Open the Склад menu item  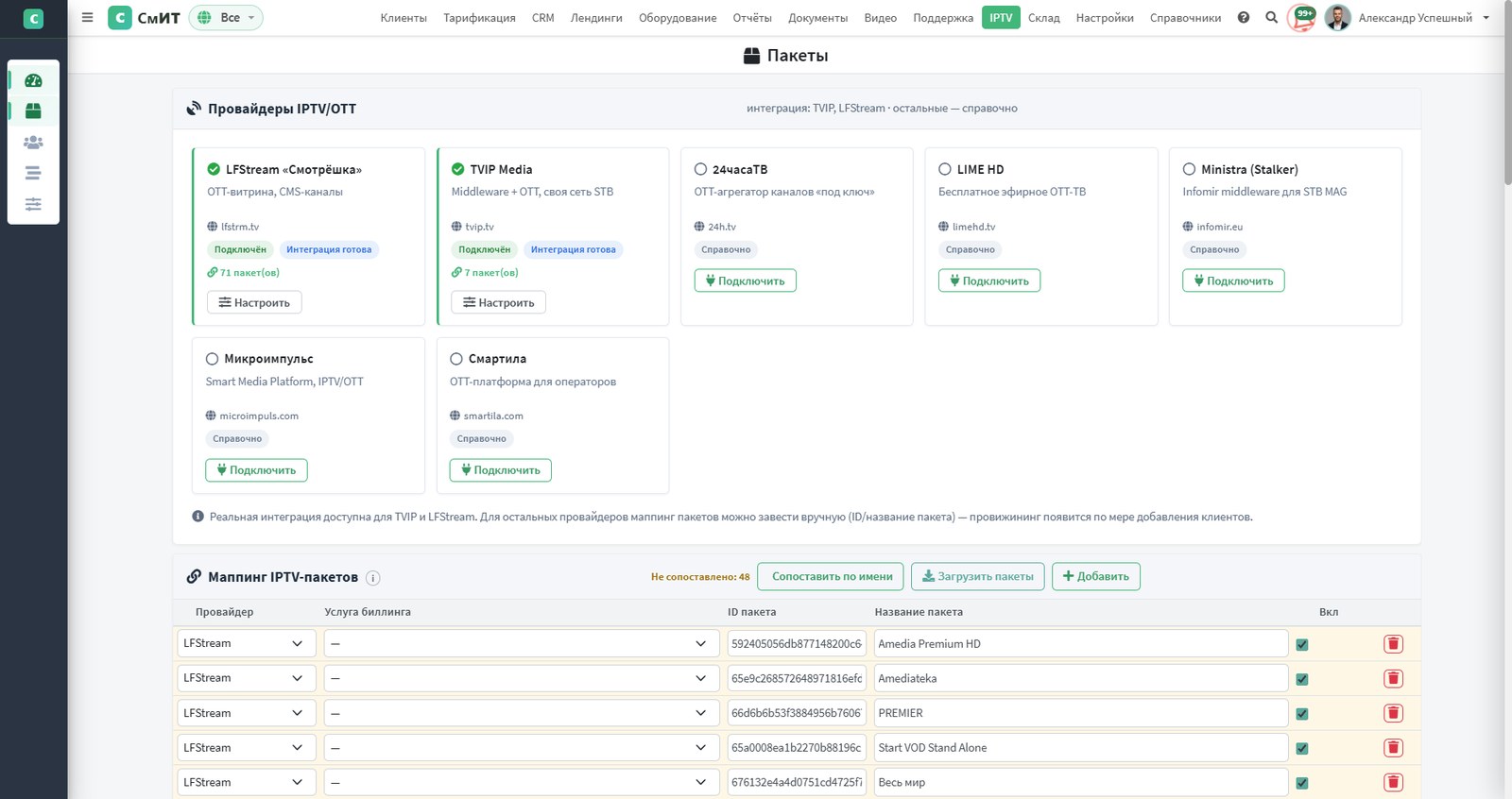1043,18
